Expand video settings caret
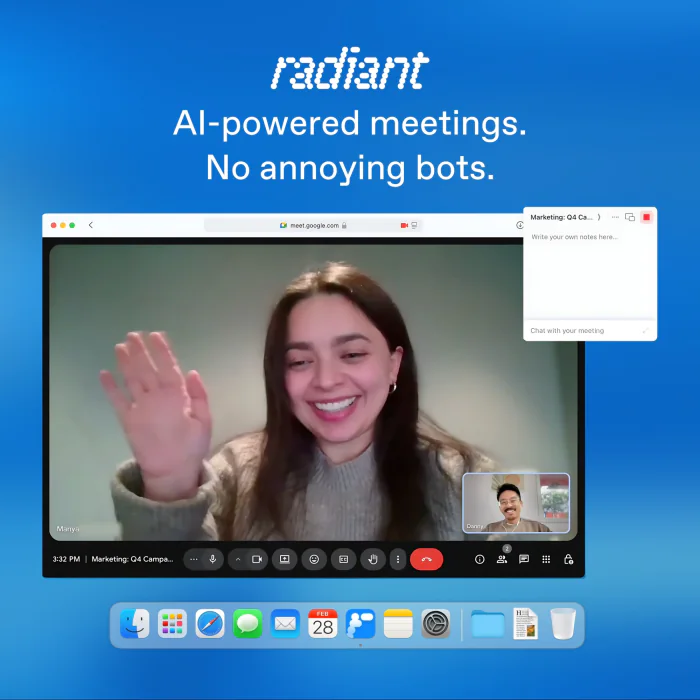The width and height of the screenshot is (700, 700). 238,559
